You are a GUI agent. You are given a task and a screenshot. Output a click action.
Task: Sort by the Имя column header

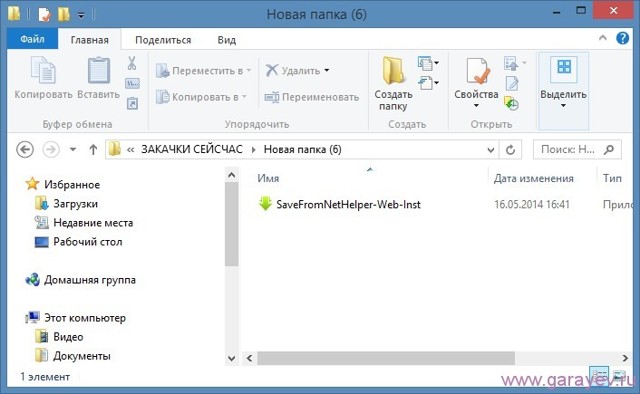(268, 178)
